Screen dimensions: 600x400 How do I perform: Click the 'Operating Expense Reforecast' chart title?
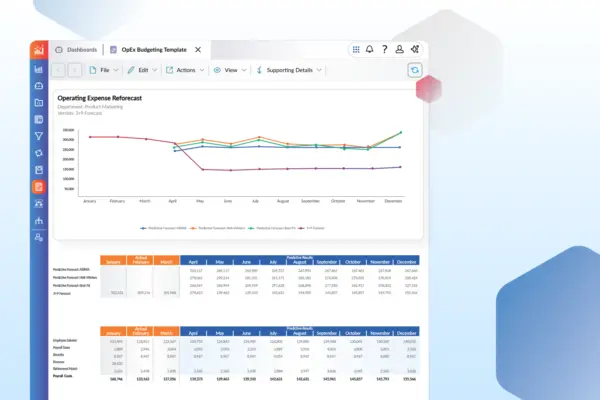click(x=99, y=98)
